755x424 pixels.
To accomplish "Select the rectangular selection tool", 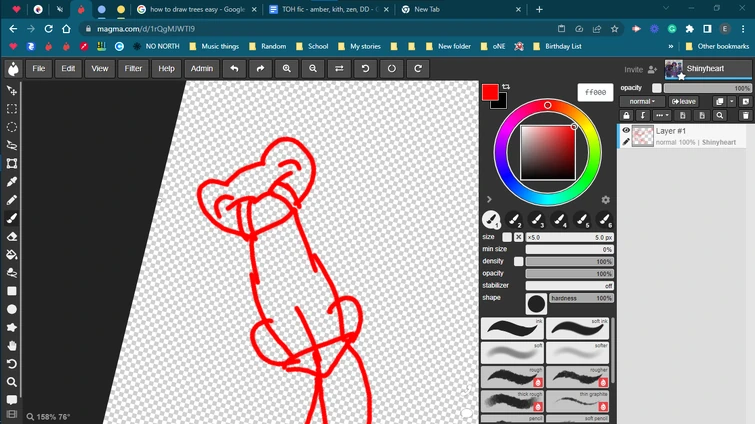I will (12, 109).
